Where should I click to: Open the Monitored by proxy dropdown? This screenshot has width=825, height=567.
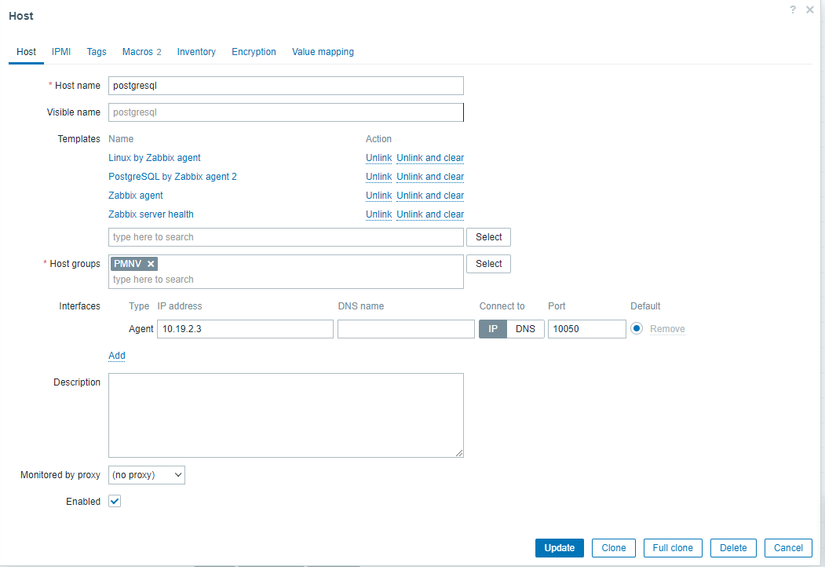tap(146, 475)
